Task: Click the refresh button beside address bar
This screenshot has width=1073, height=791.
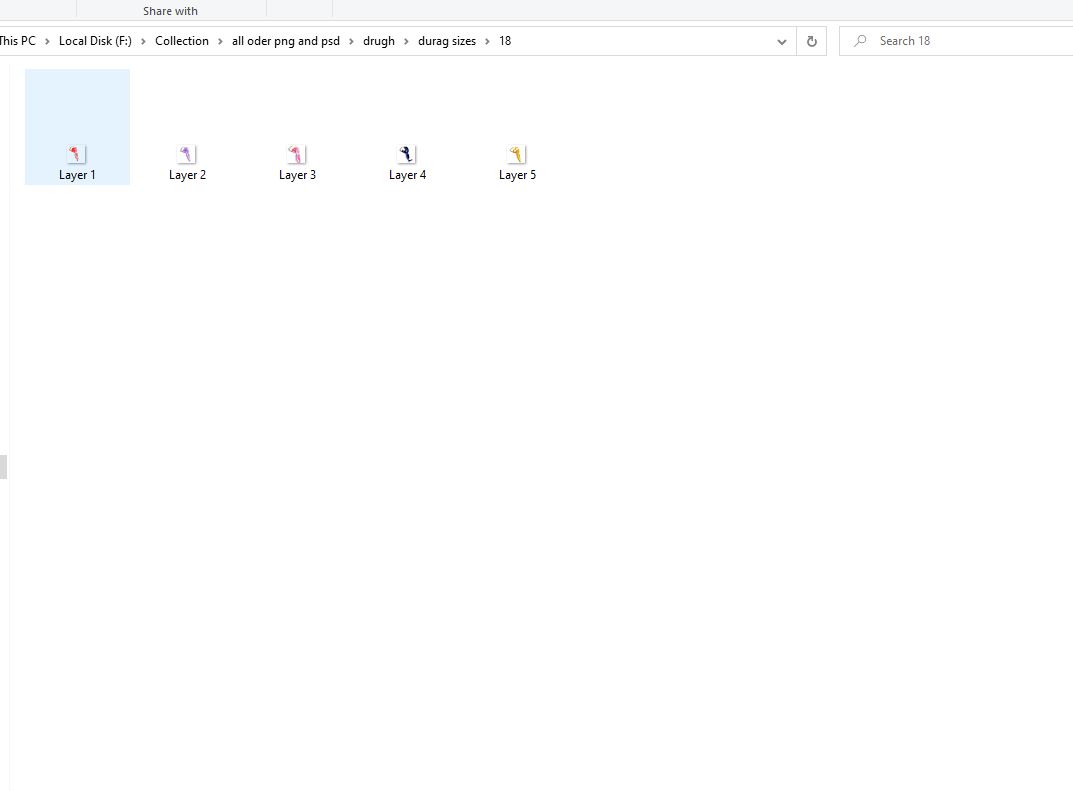Action: (812, 41)
